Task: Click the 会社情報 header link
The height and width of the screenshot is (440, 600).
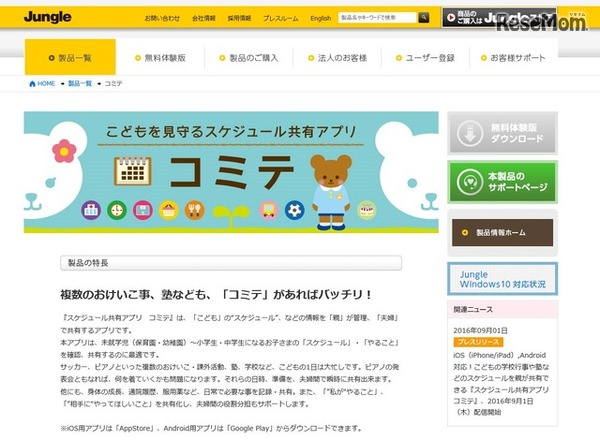Action: pos(204,18)
